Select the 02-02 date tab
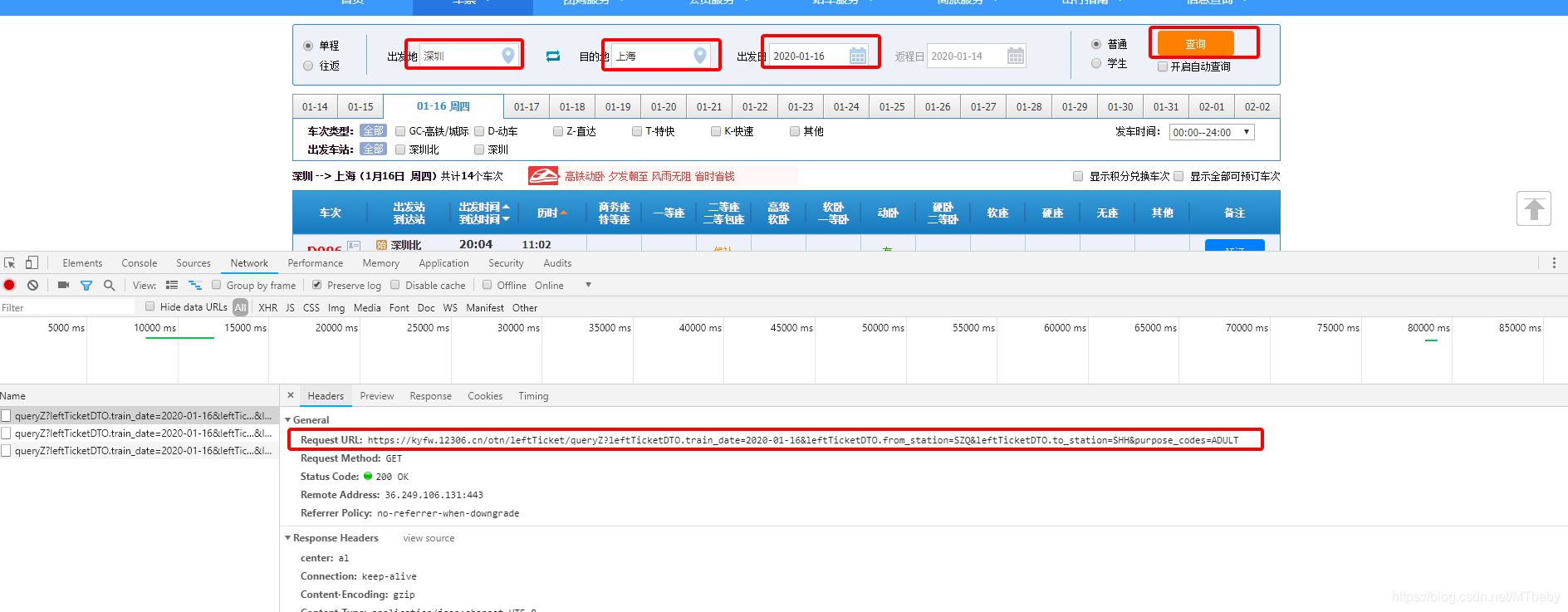This screenshot has width=1568, height=612. pyautogui.click(x=1257, y=106)
